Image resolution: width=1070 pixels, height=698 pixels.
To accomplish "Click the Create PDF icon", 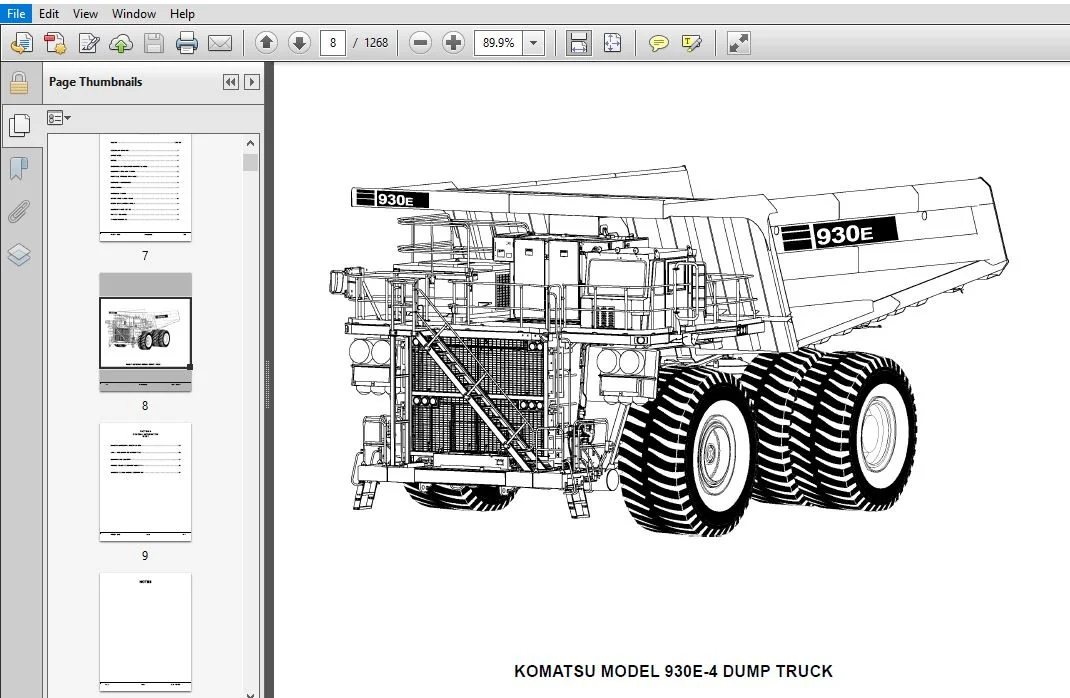I will click(55, 43).
